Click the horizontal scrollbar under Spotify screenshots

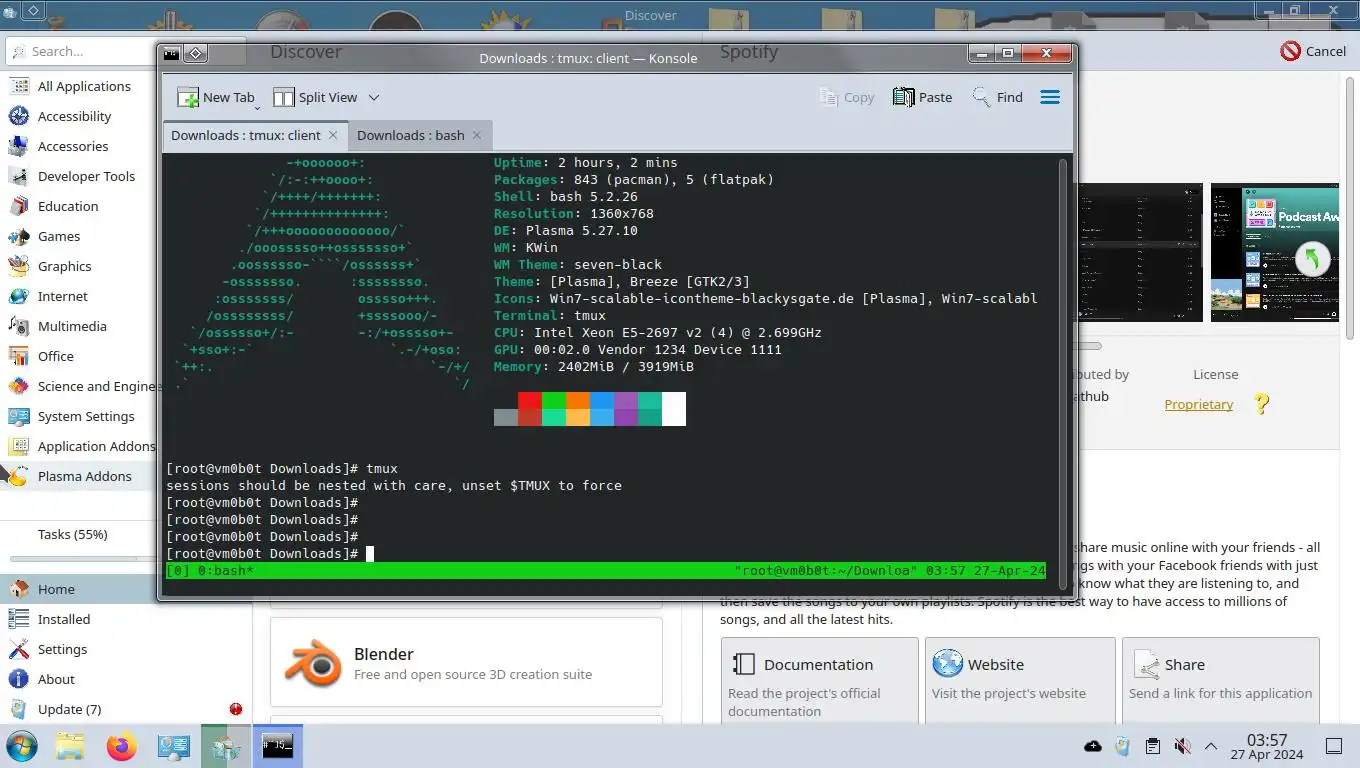1090,346
